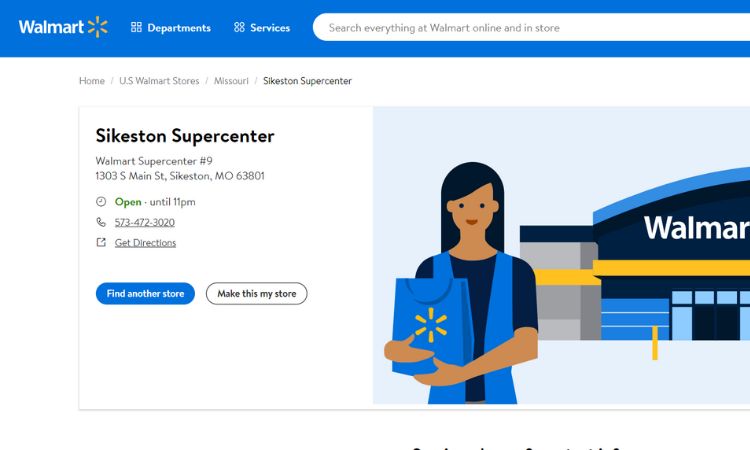Focus the Walmart search field
This screenshot has width=750, height=450.
(x=531, y=28)
